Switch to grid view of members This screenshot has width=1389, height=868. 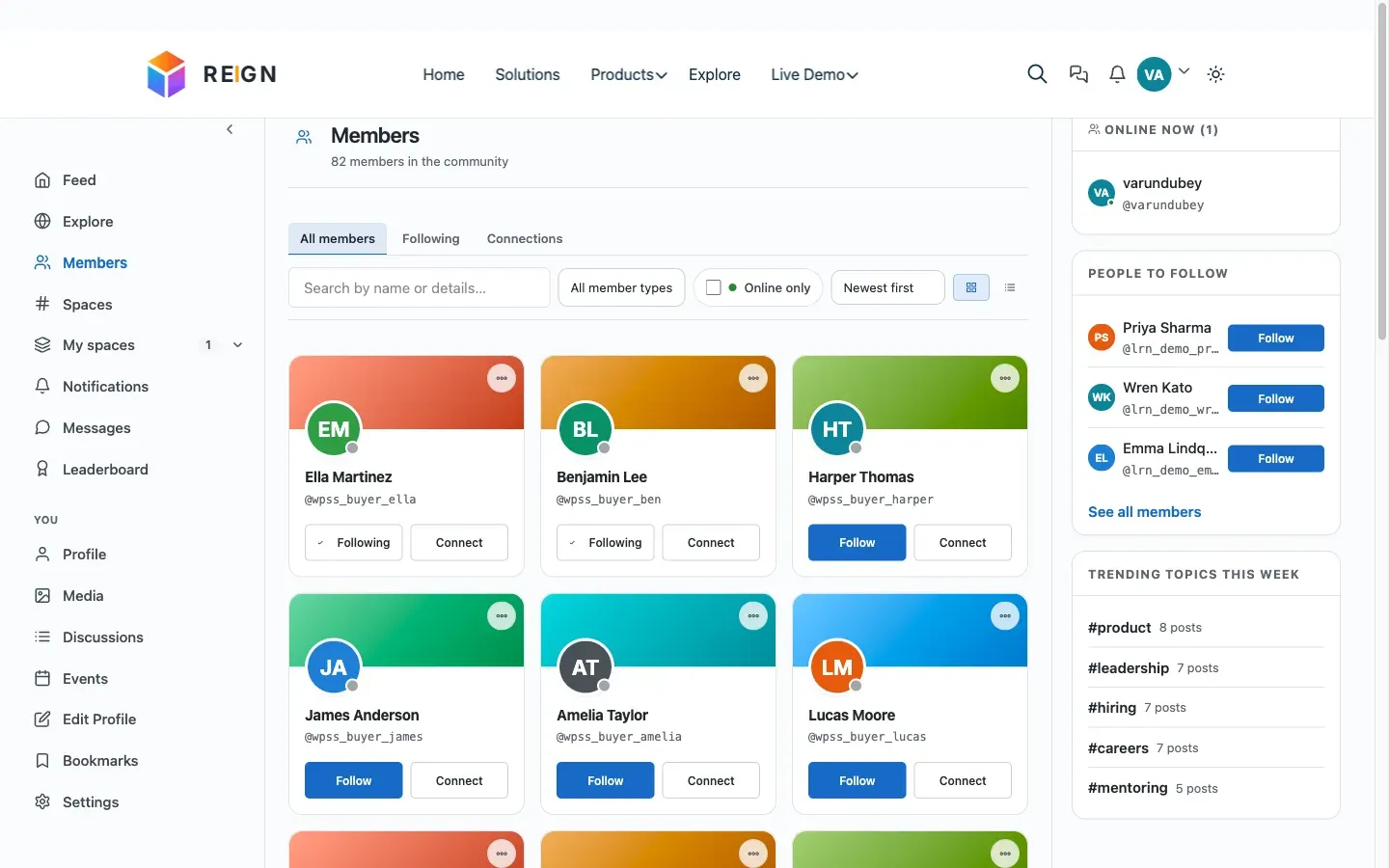[971, 287]
